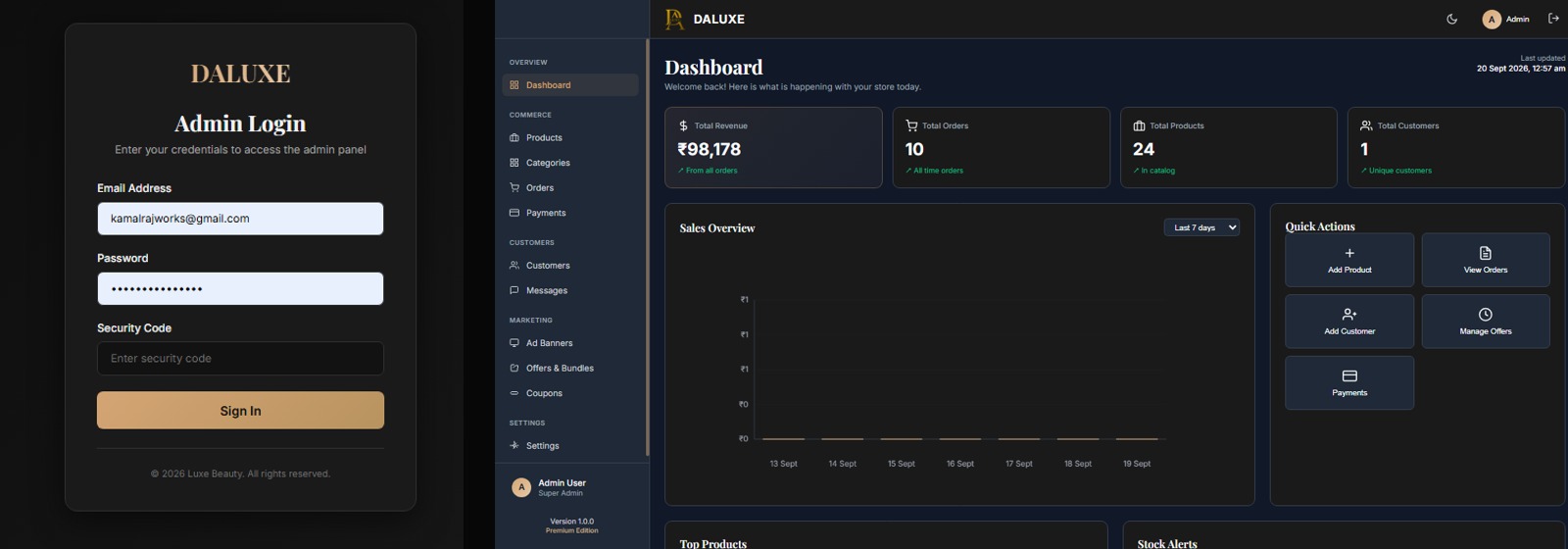The image size is (1568, 549).
Task: Click the DALUXE heading on login card
Action: (x=240, y=74)
